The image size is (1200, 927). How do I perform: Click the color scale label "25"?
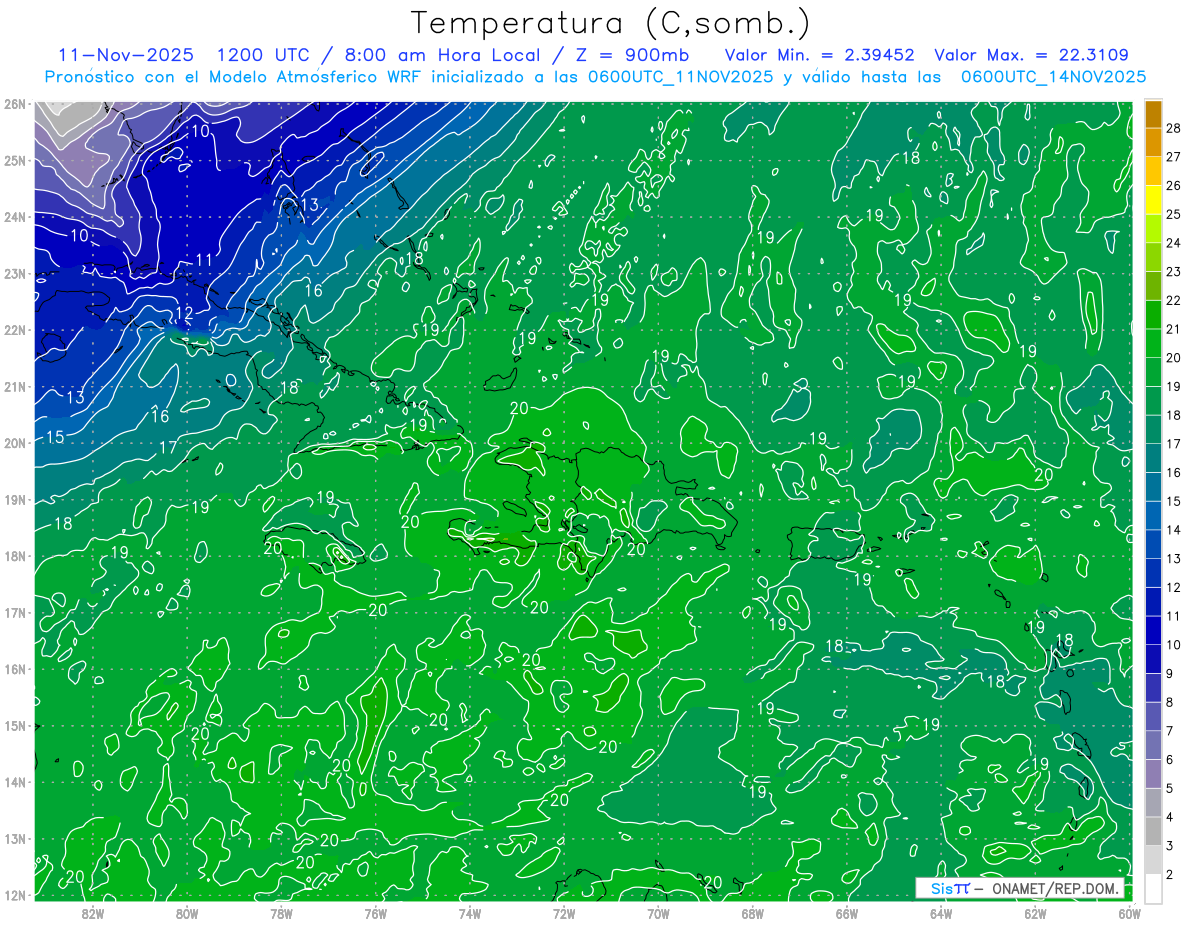coord(1174,215)
